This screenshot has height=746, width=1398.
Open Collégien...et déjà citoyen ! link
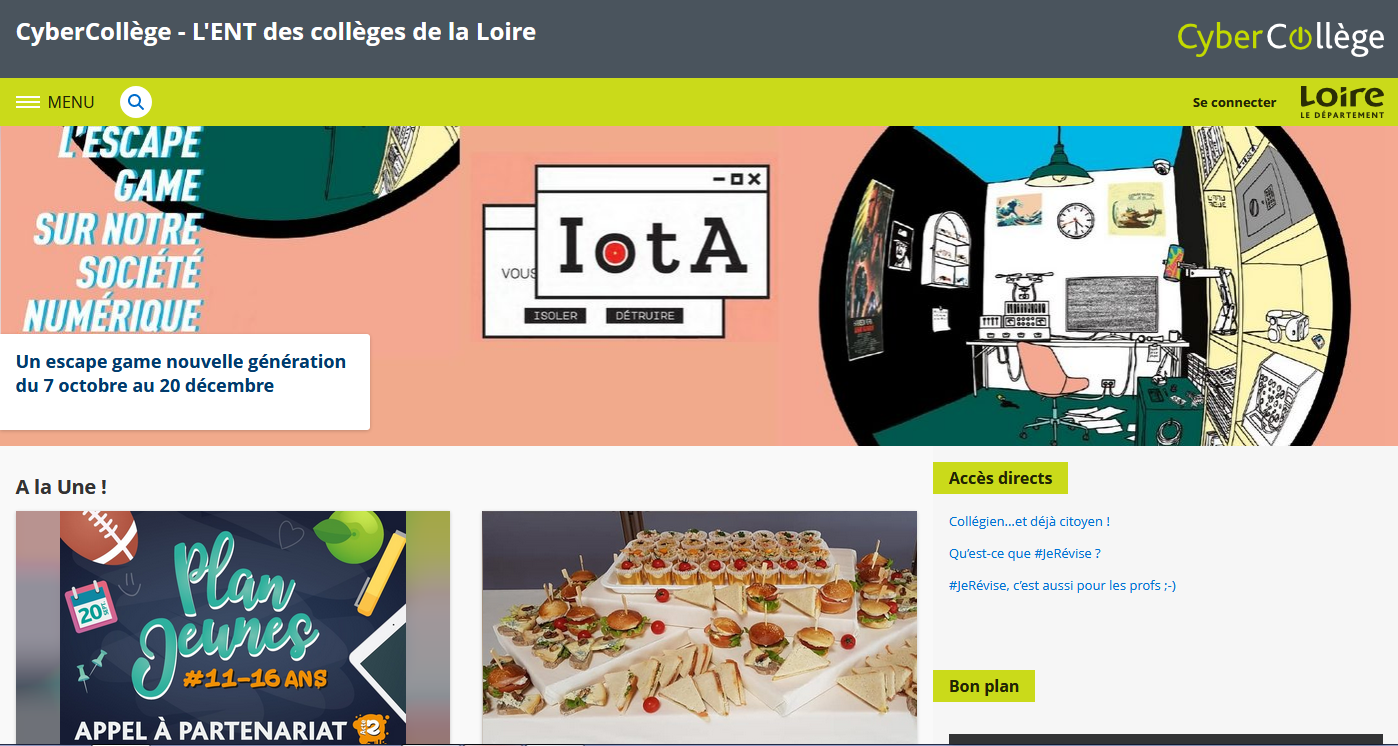point(1029,521)
